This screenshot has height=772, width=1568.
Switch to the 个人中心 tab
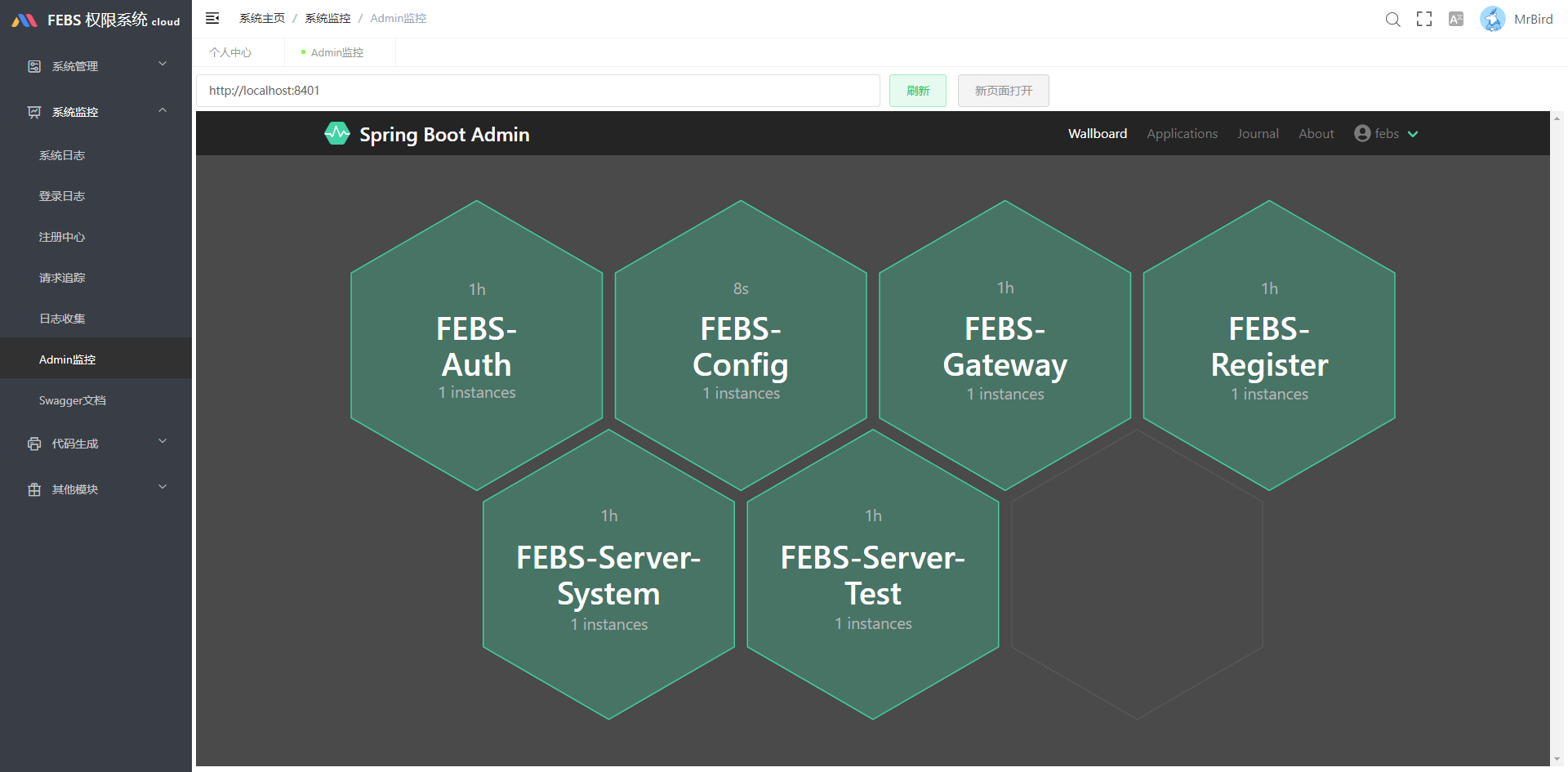coord(230,52)
